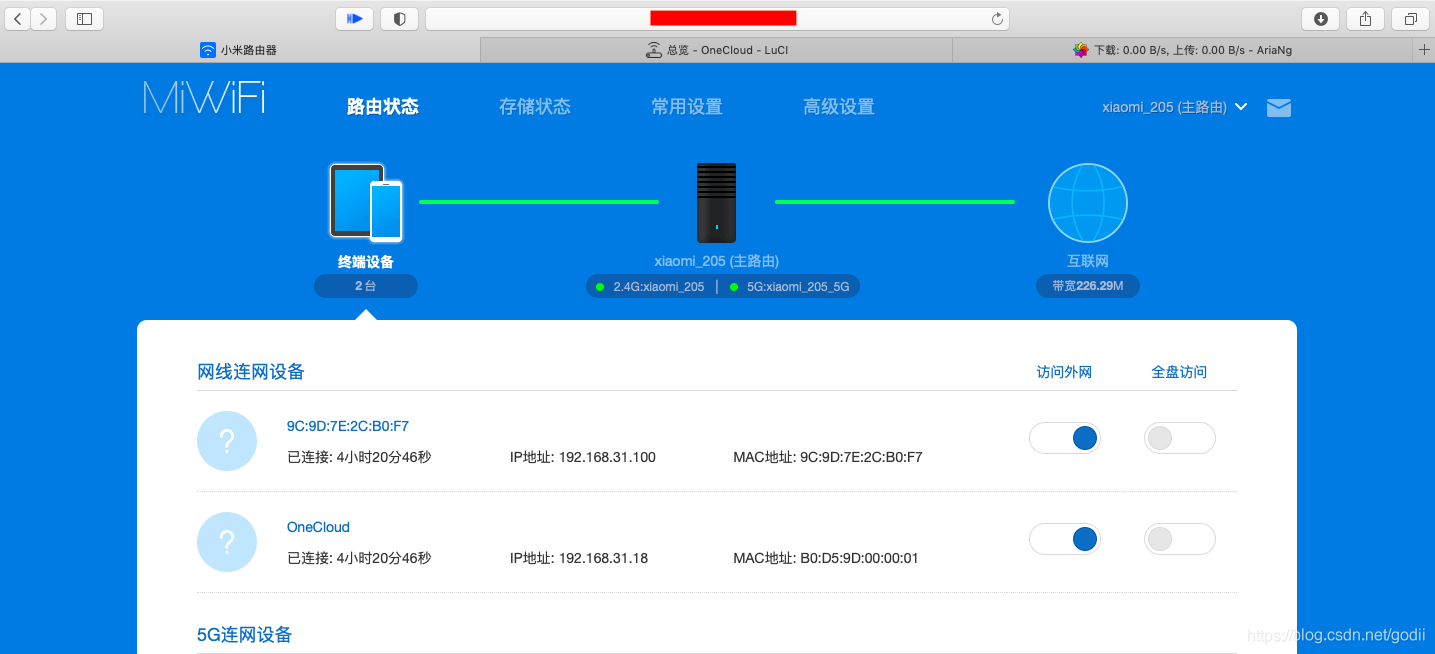The image size is (1435, 654).
Task: Switch to the AriaNg downloads tab
Action: 1183,49
